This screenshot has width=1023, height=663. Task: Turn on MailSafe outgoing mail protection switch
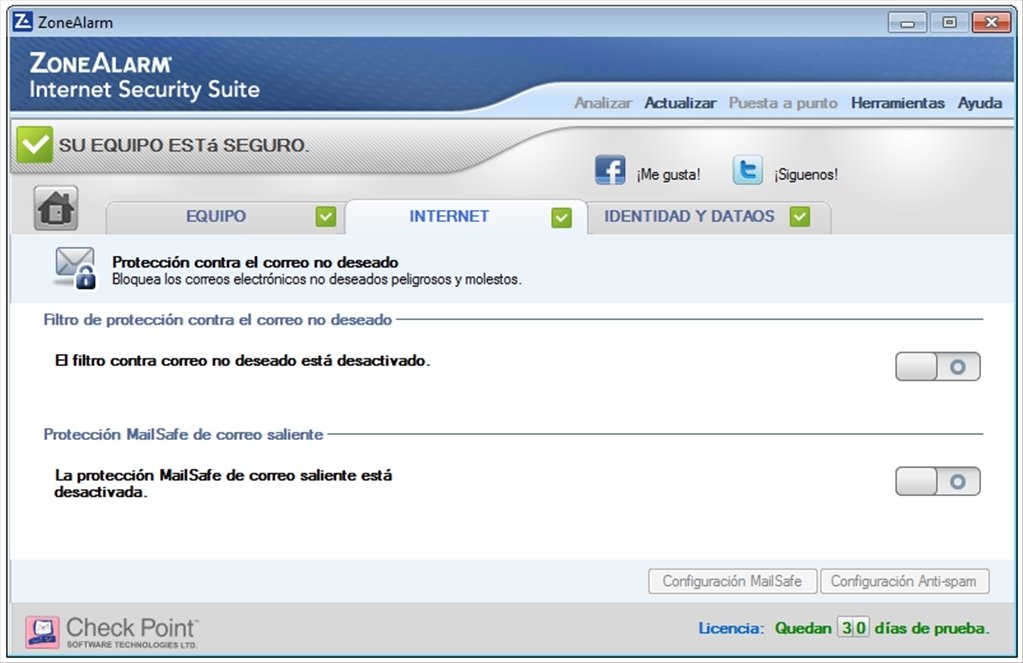click(x=938, y=482)
